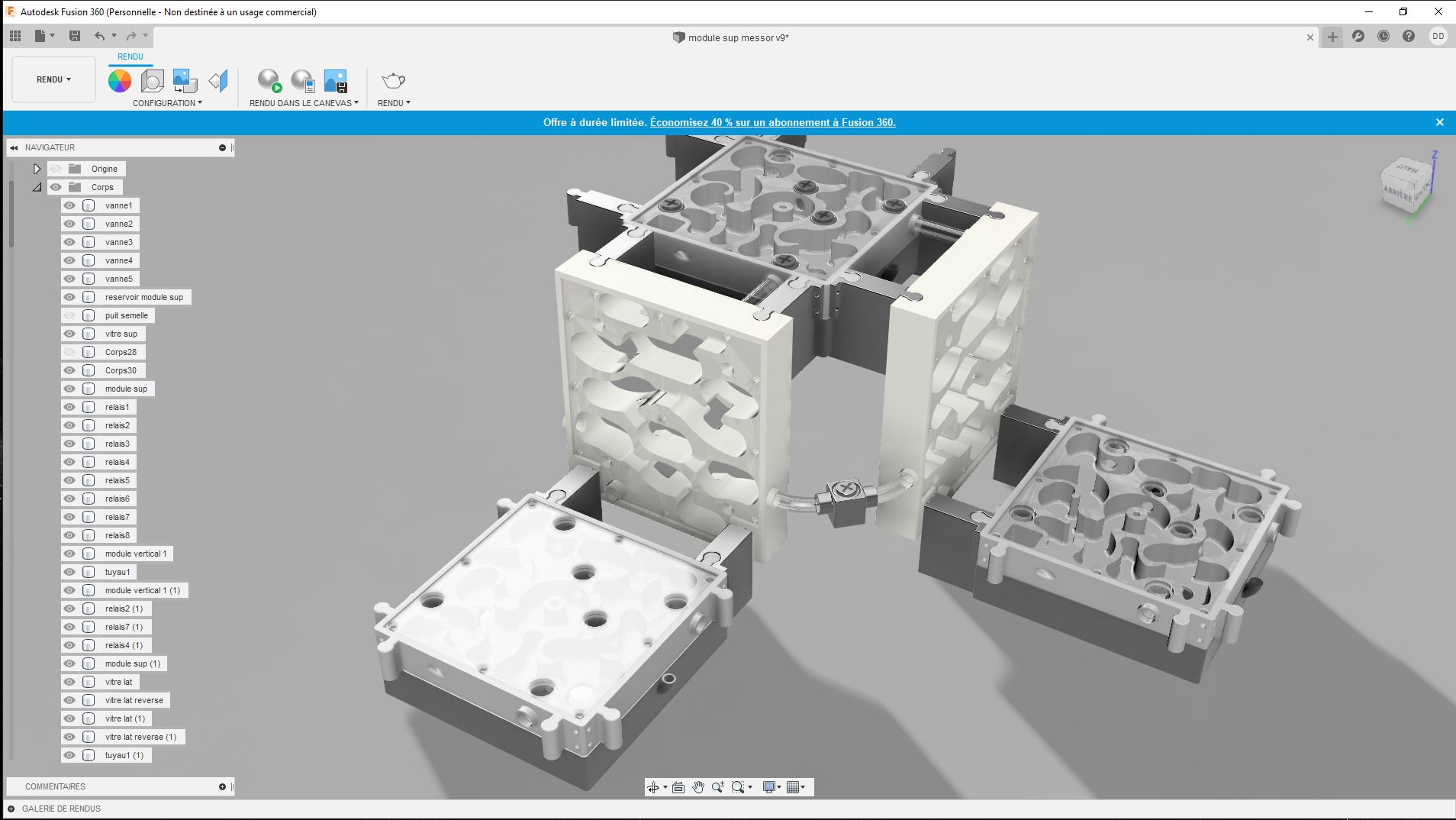
Task: Click the teapot Render icon
Action: (x=393, y=81)
